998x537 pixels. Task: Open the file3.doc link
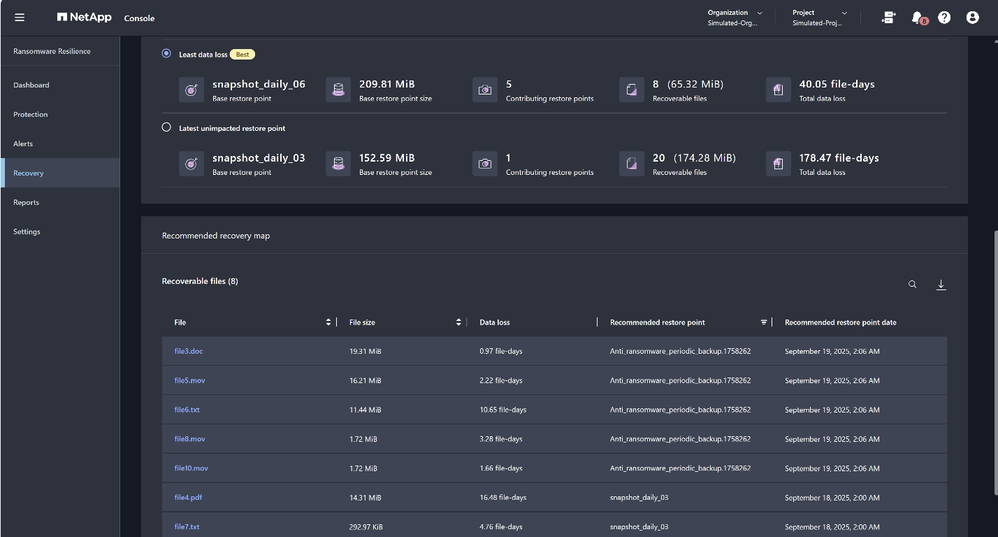(188, 351)
